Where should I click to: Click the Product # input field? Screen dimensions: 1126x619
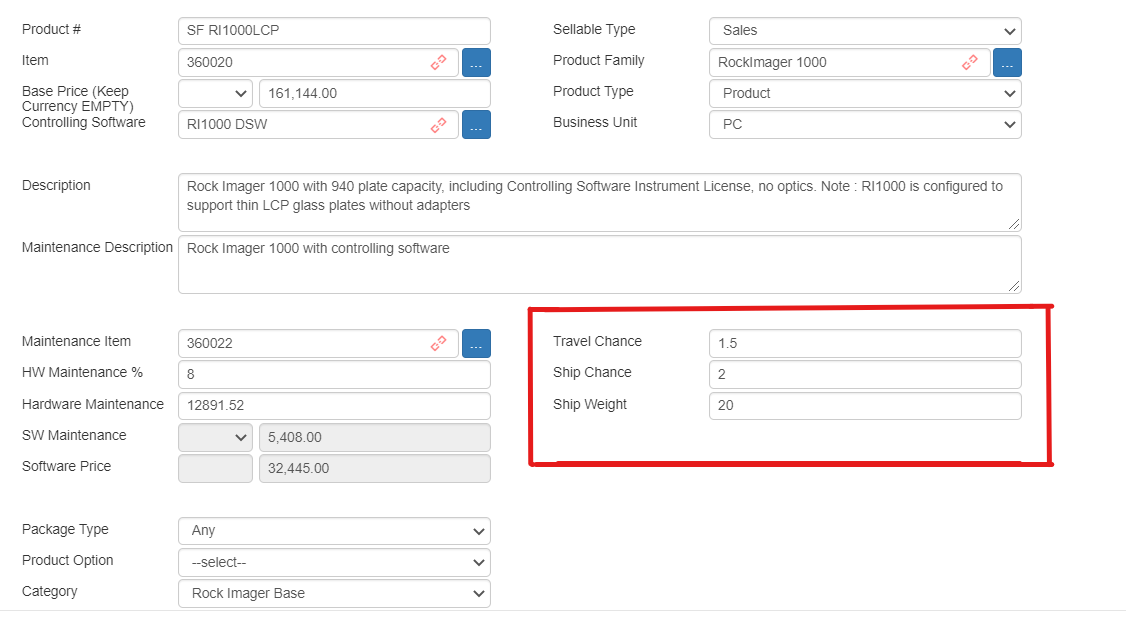click(x=334, y=31)
